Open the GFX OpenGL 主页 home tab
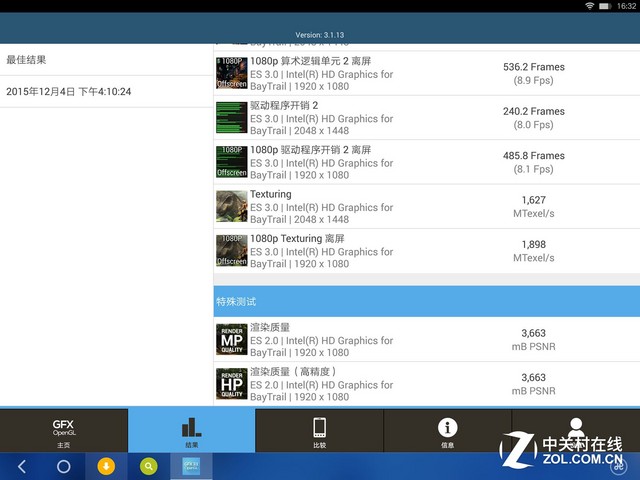This screenshot has height=480, width=640. point(64,431)
